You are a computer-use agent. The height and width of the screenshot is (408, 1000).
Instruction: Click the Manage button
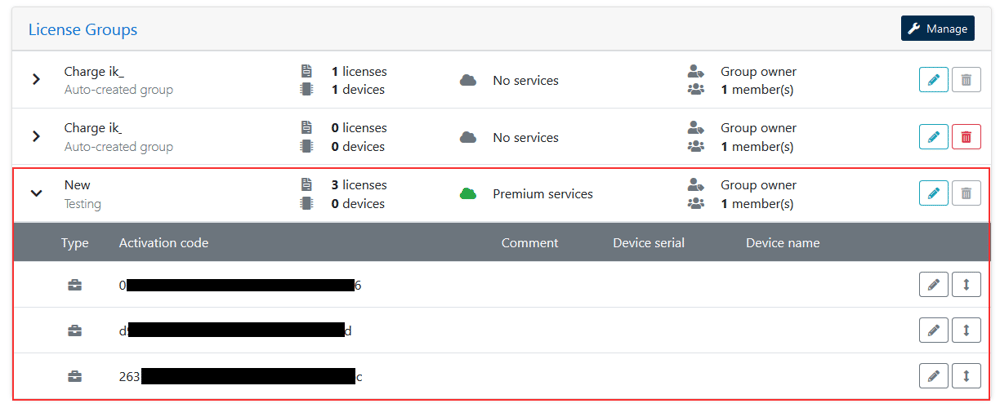(x=937, y=29)
